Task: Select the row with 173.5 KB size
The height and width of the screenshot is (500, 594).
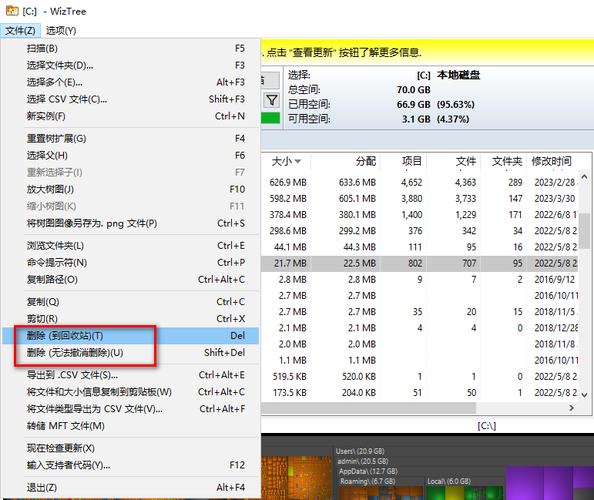Action: pos(420,393)
